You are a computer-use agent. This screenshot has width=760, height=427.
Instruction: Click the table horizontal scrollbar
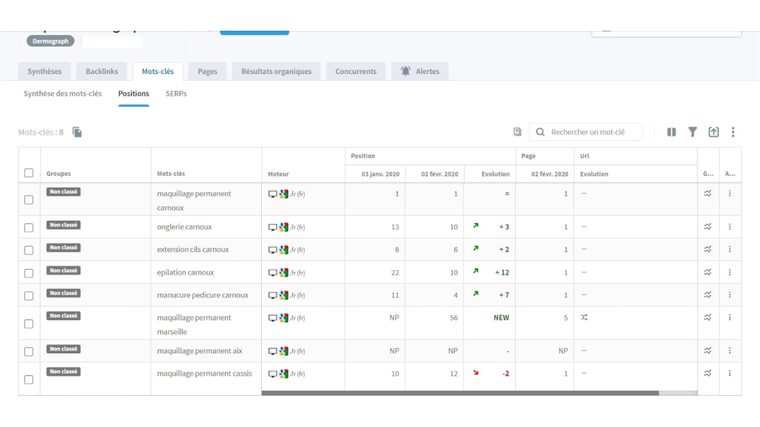click(460, 393)
